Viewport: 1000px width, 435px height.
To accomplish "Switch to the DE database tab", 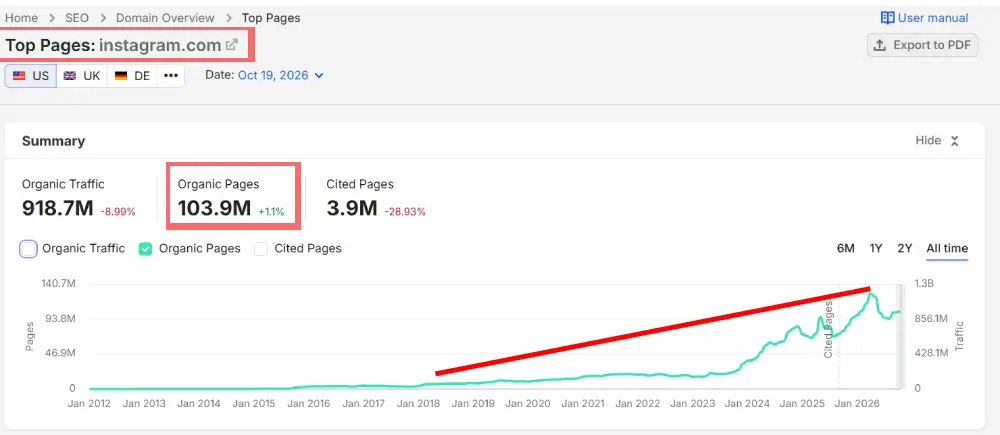I will tap(132, 75).
